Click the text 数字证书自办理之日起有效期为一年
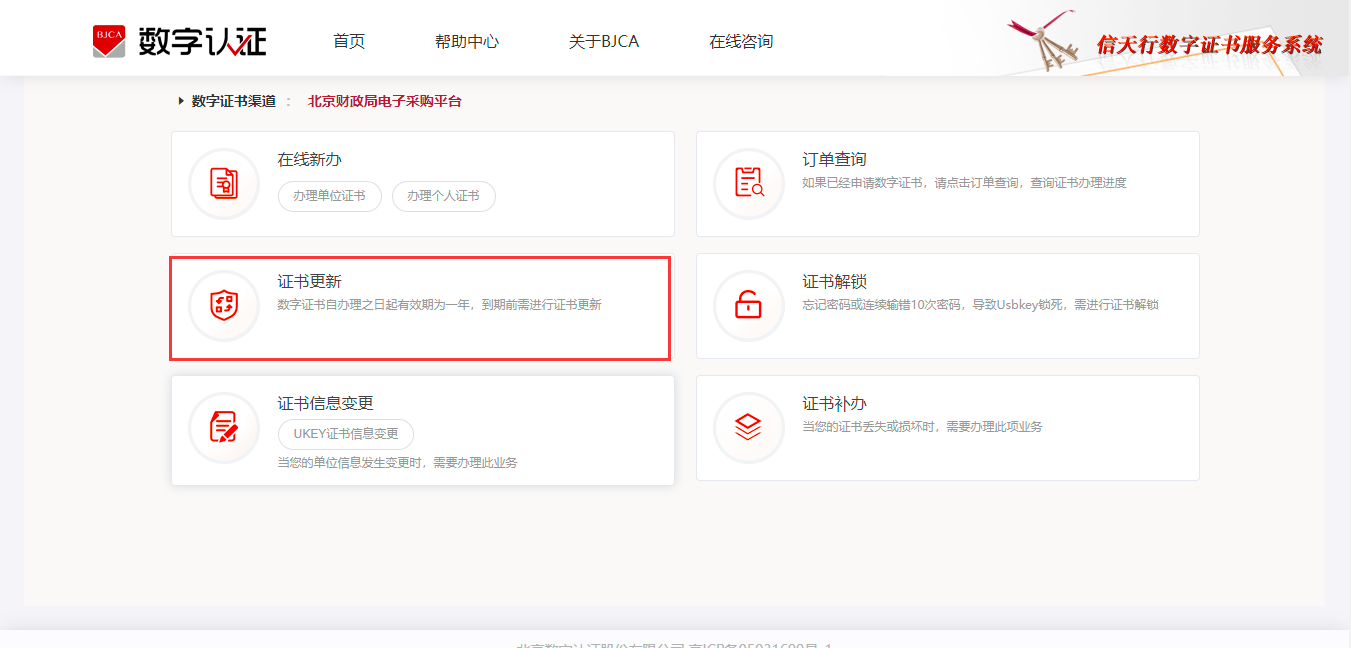 click(374, 305)
